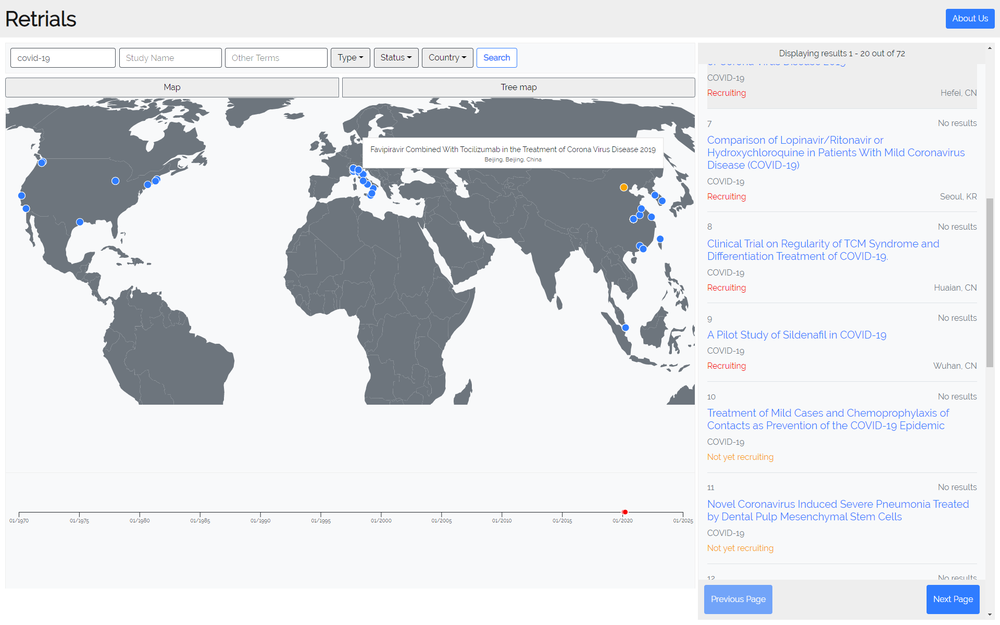Open the Lopinavir/Ritonavir or Hydroxychloroquine comparison study
Viewport: 1000px width, 625px height.
tap(835, 153)
